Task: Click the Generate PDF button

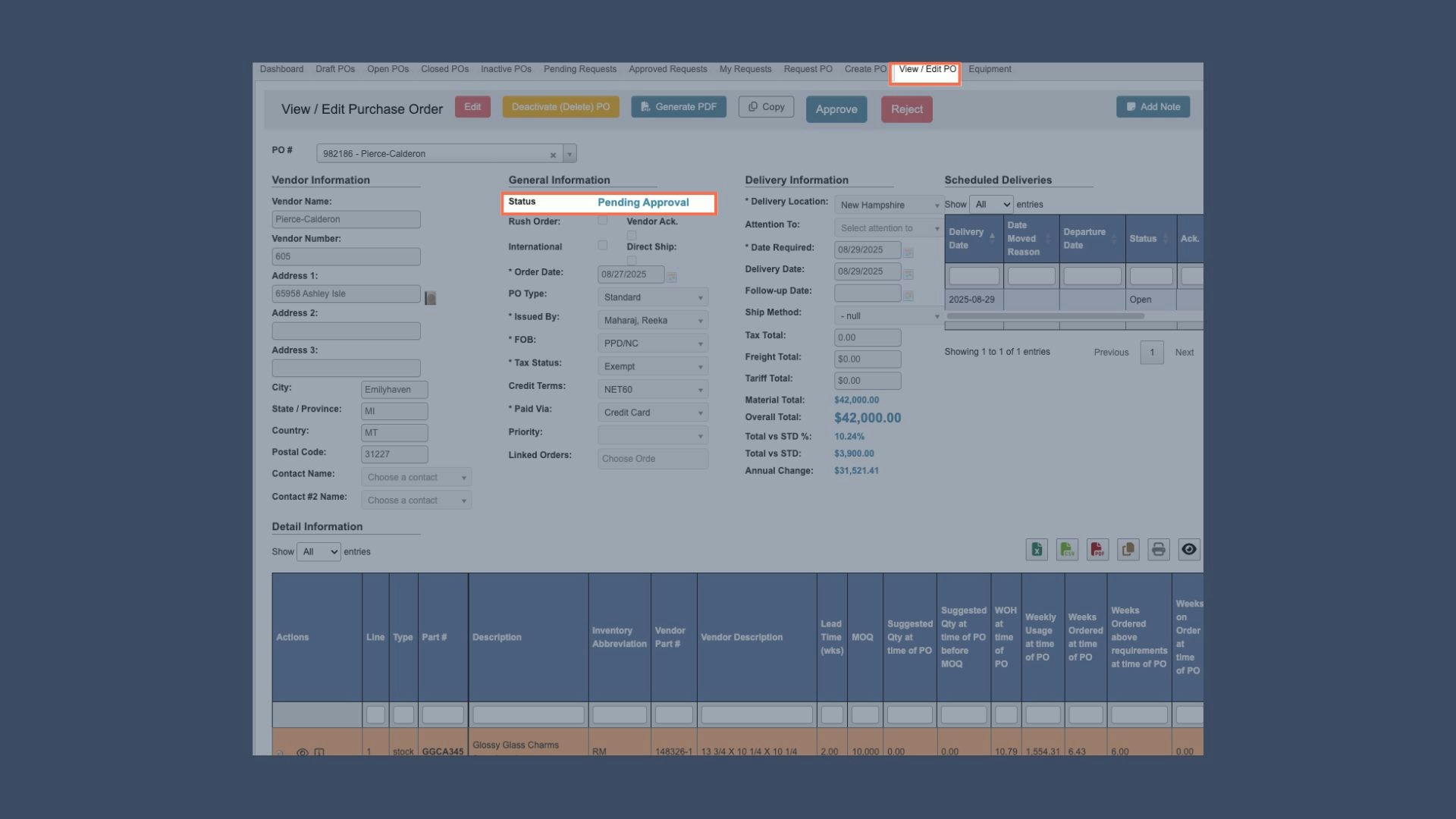Action: point(678,107)
